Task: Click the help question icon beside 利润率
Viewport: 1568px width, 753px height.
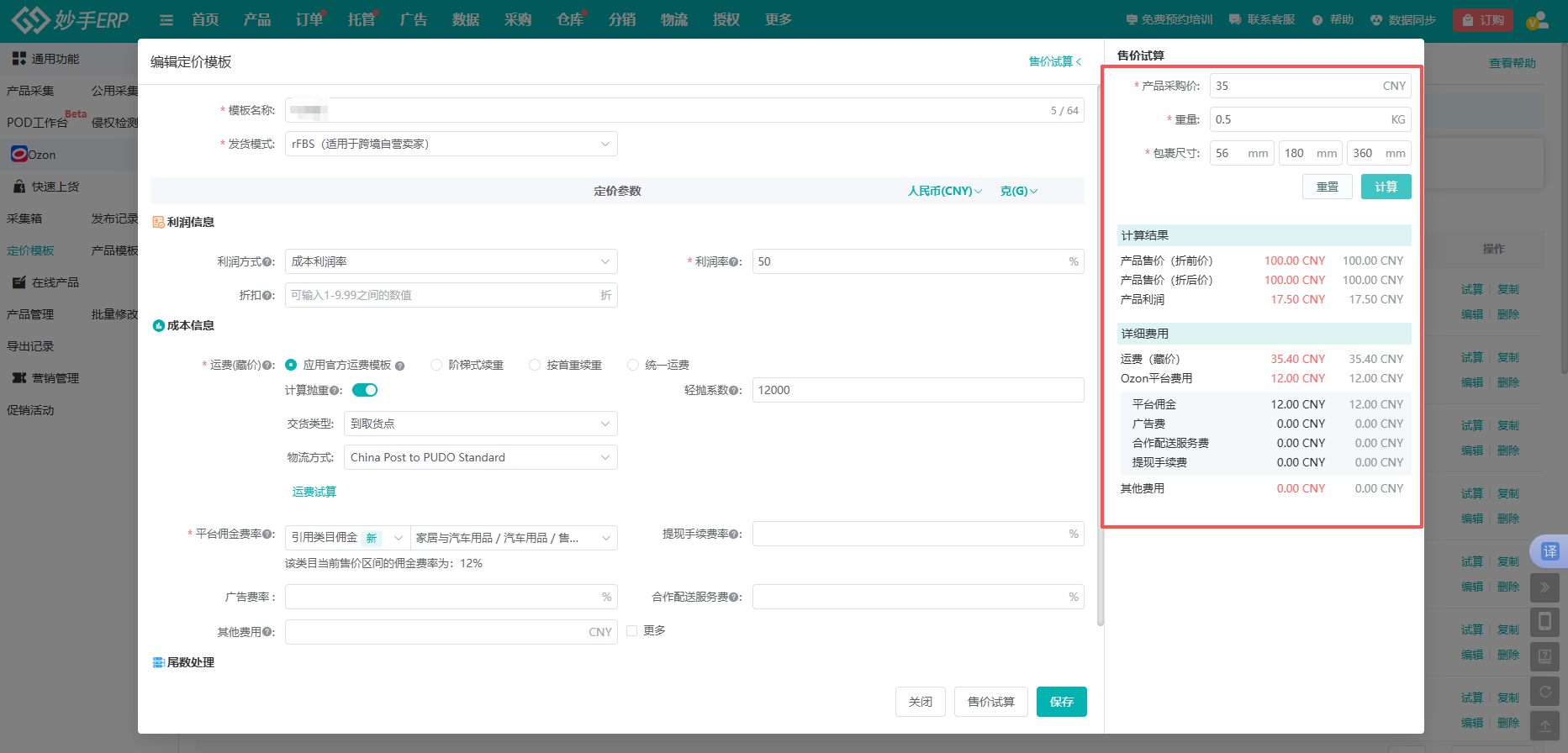Action: (x=735, y=262)
